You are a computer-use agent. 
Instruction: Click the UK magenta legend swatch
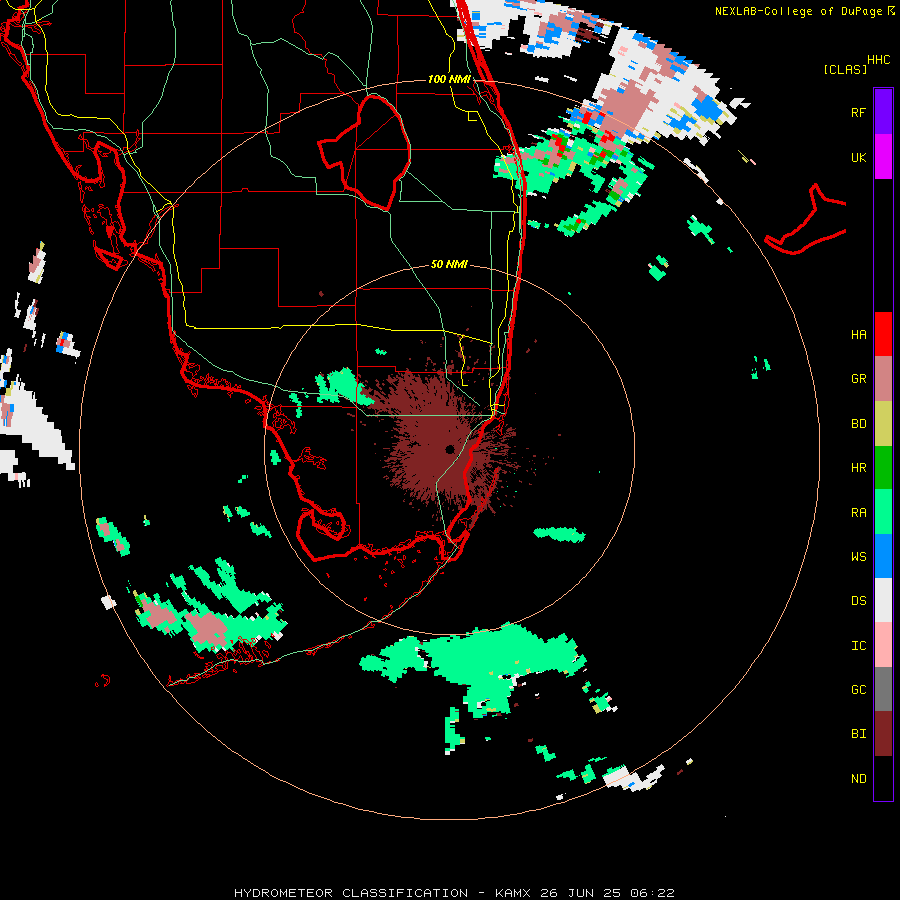point(883,157)
